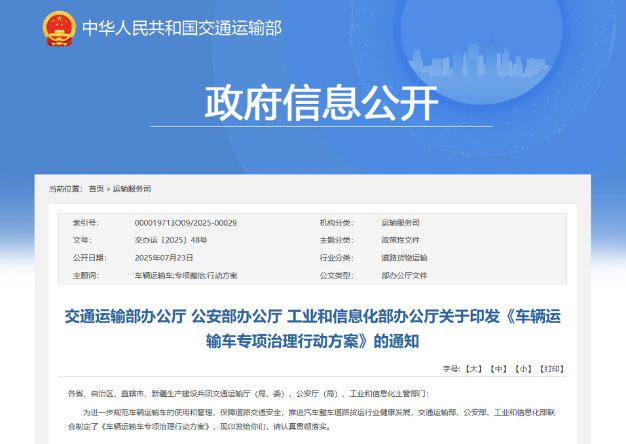The image size is (626, 444).
Task: Click the 公开日期 label
Action: coord(89,258)
